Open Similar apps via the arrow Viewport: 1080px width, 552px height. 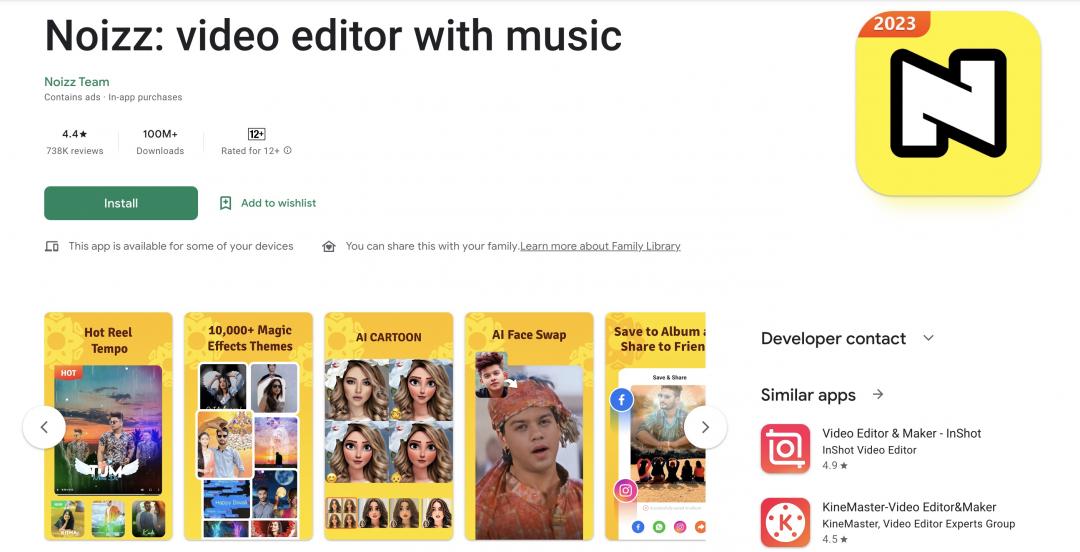click(x=878, y=394)
